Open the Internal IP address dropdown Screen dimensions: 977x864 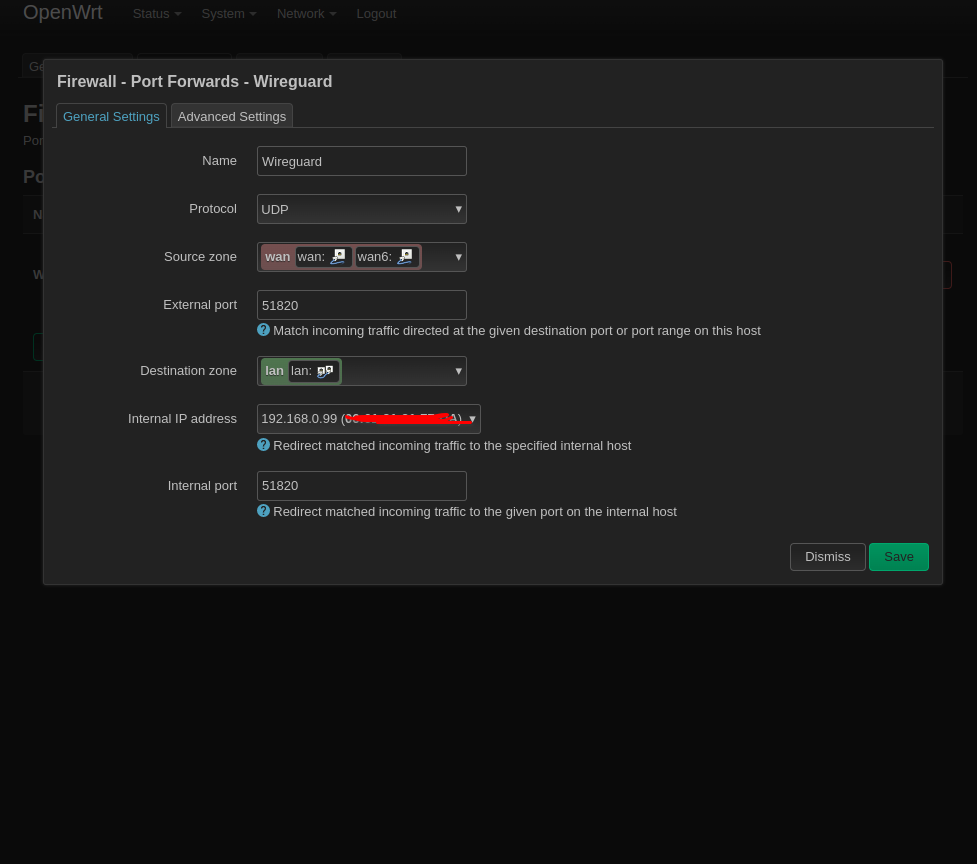coord(368,419)
